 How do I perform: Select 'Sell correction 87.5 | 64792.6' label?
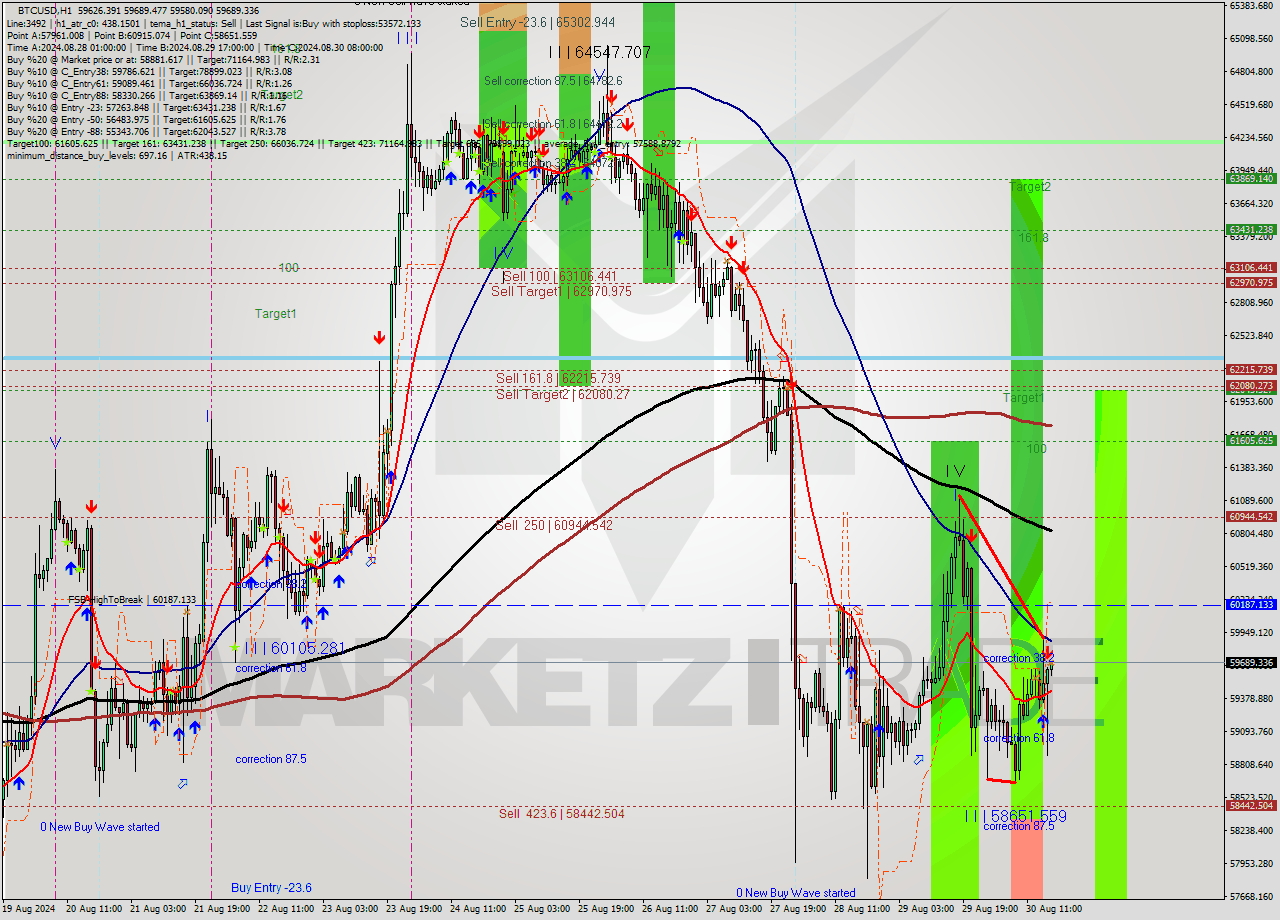(553, 81)
